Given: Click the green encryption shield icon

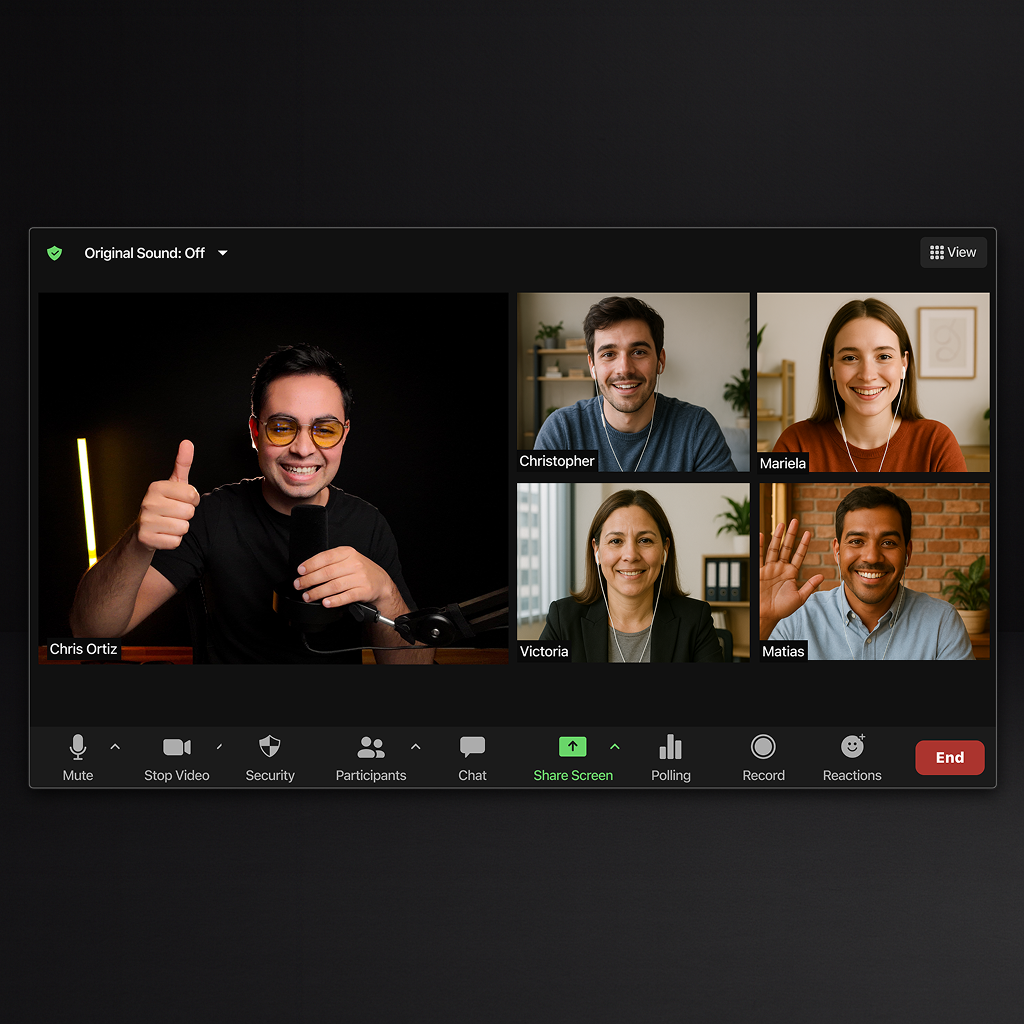Looking at the screenshot, I should pyautogui.click(x=55, y=253).
